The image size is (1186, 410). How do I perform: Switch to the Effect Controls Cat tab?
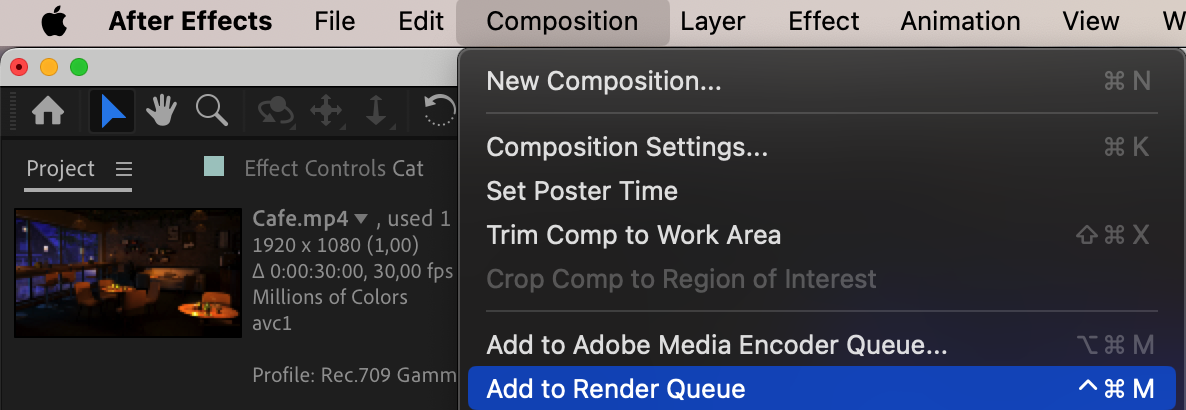(x=334, y=169)
